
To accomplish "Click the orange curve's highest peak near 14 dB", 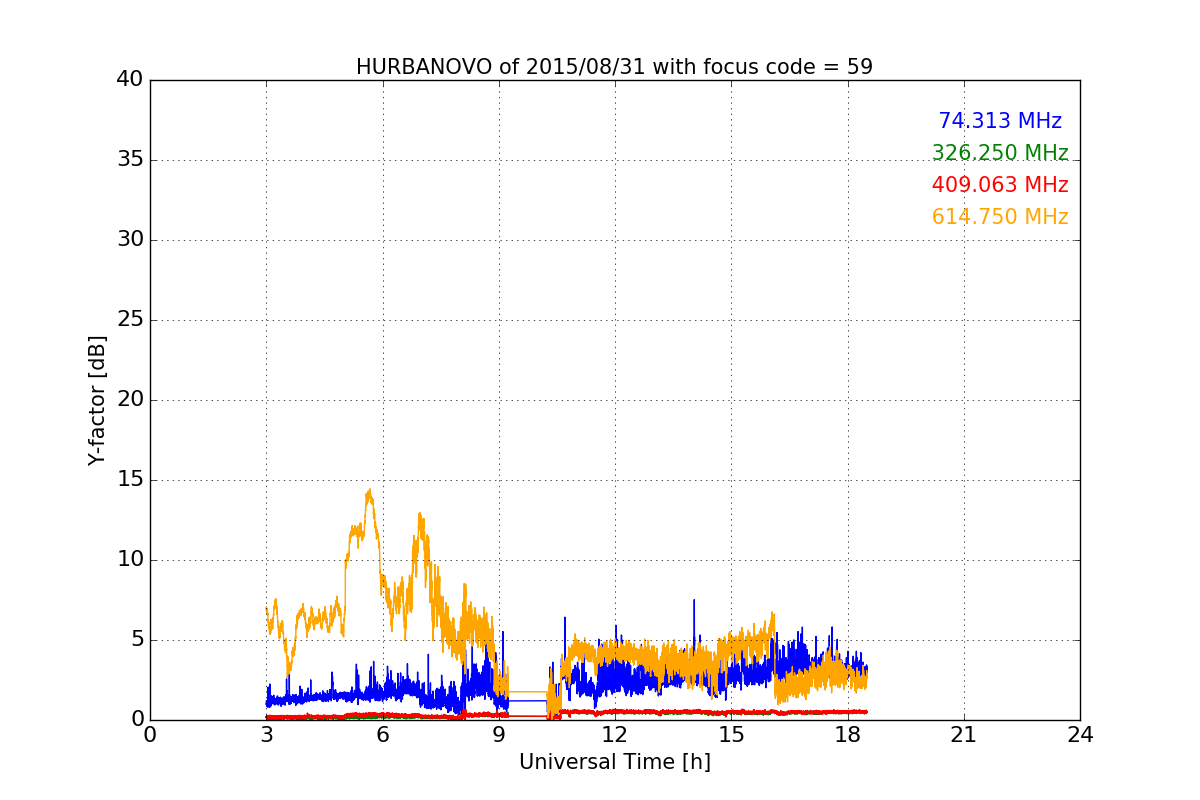I will tap(370, 492).
